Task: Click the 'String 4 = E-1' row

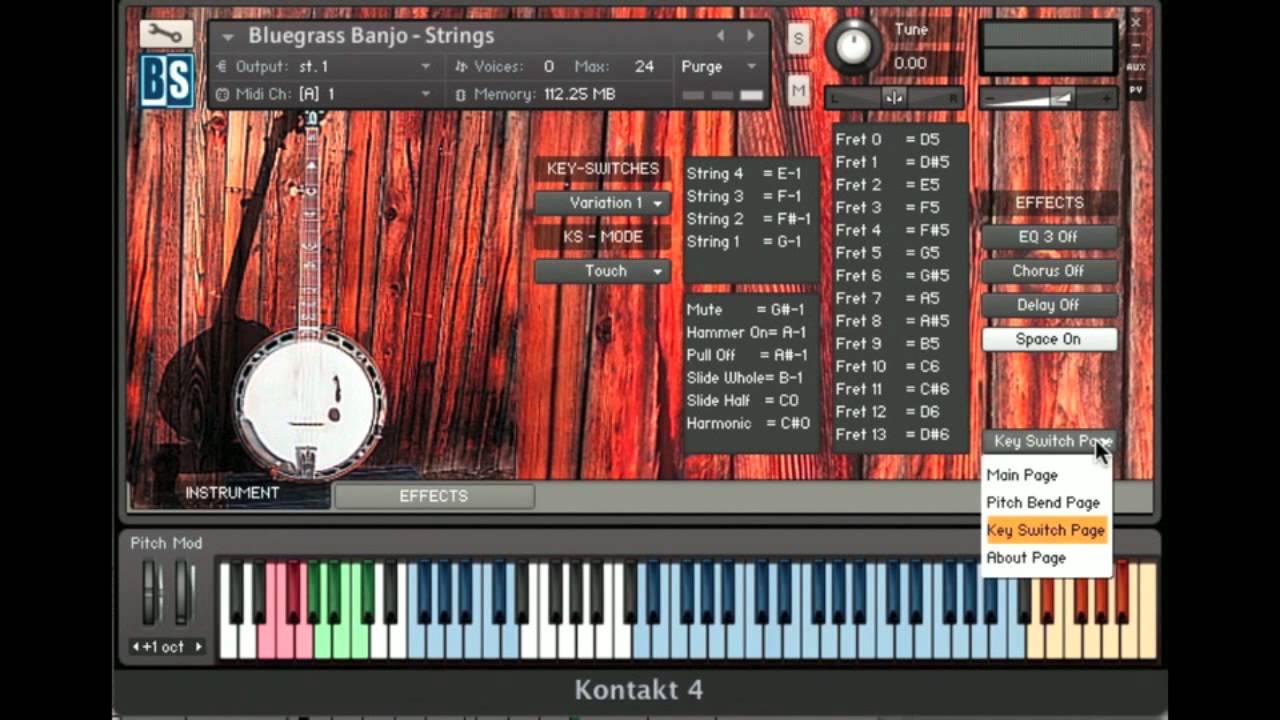Action: point(744,174)
